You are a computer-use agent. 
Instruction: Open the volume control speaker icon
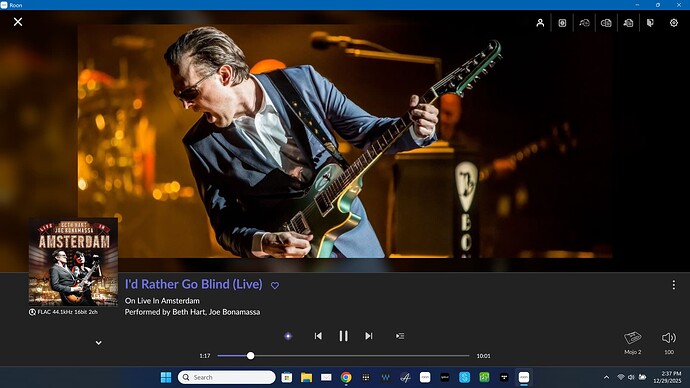(669, 338)
